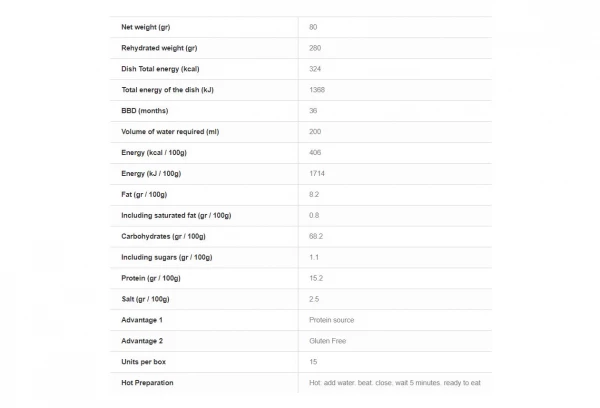Select the Rehydrated weight value 280
This screenshot has width=600, height=408.
316,47
